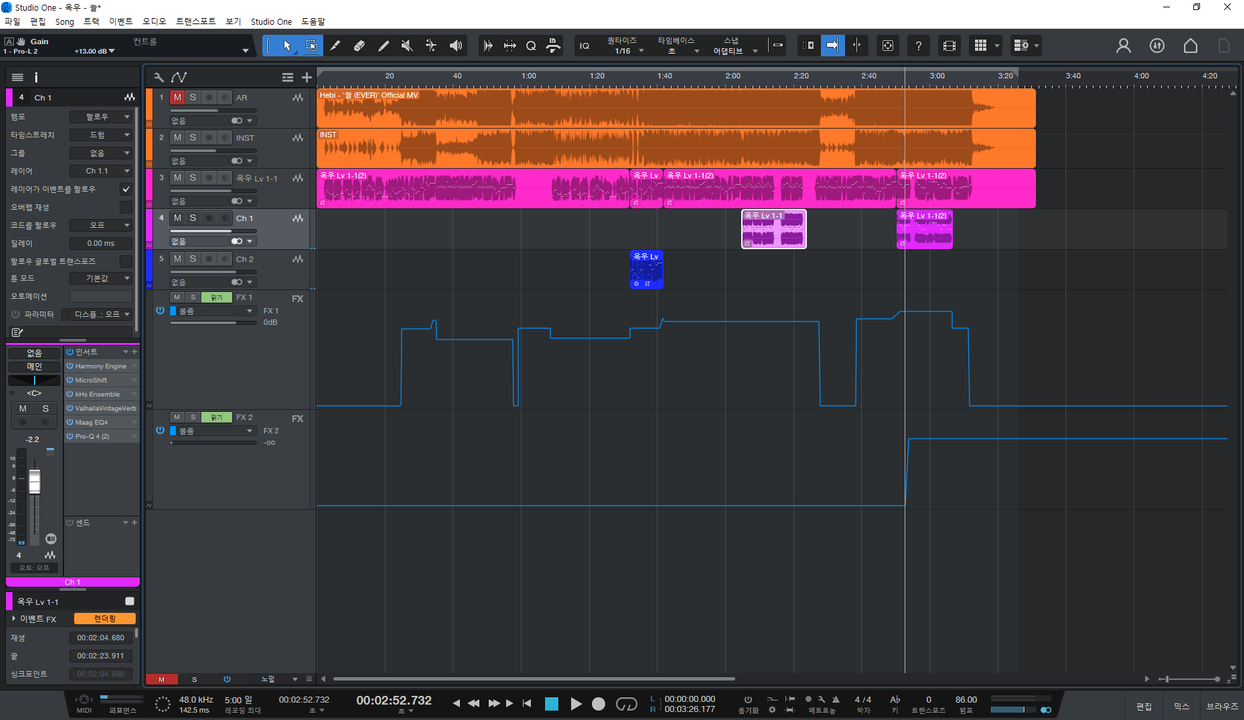Toggle 레이어가 이벤트를 팔로우 checkbox

(x=126, y=189)
